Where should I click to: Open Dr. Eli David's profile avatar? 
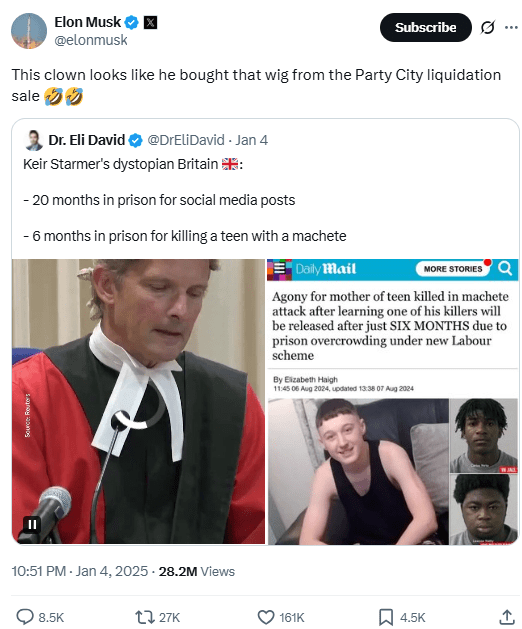click(34, 140)
